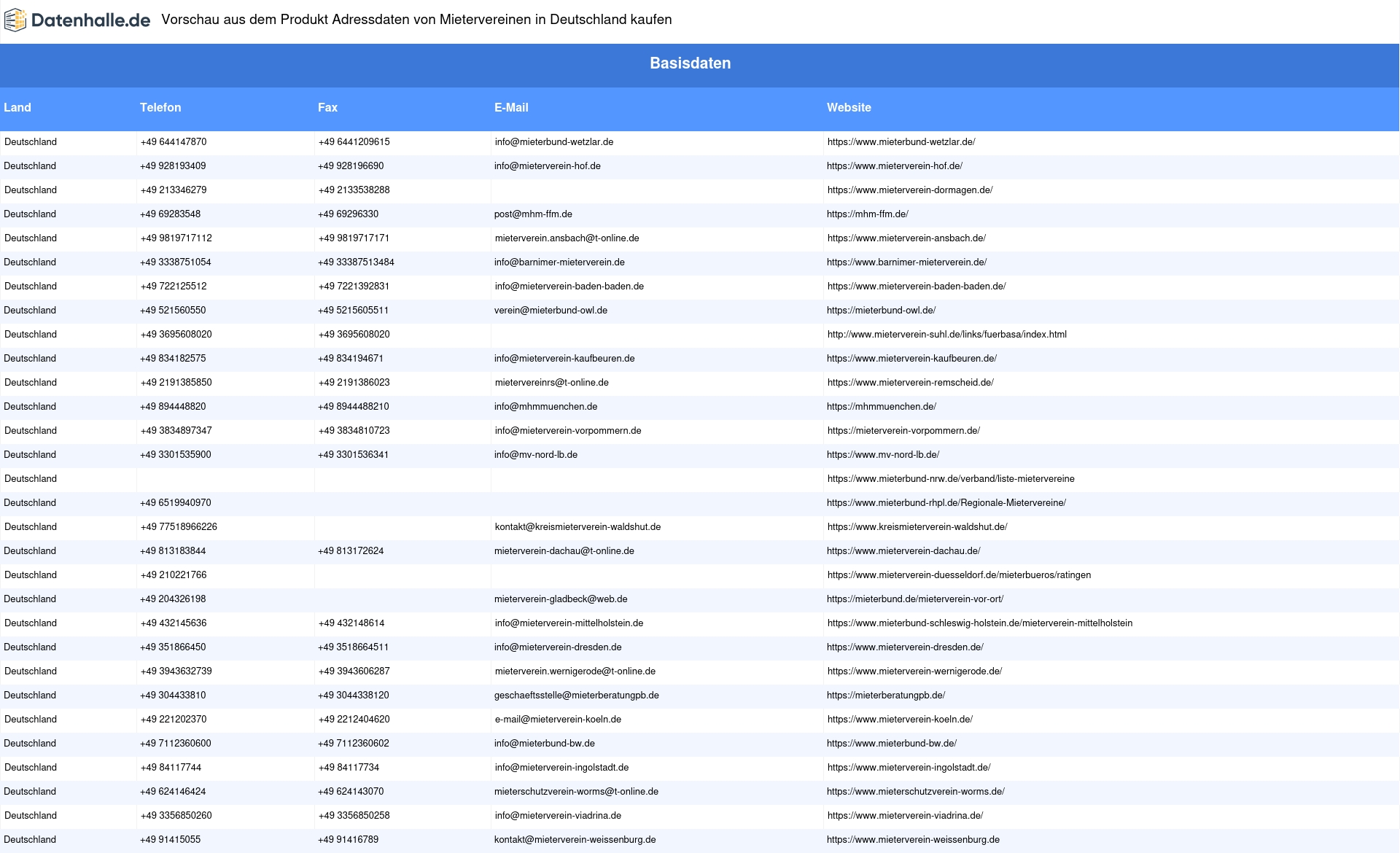The image size is (1400, 853).
Task: Select the page title text about Mietervereinen
Action: pyautogui.click(x=416, y=20)
